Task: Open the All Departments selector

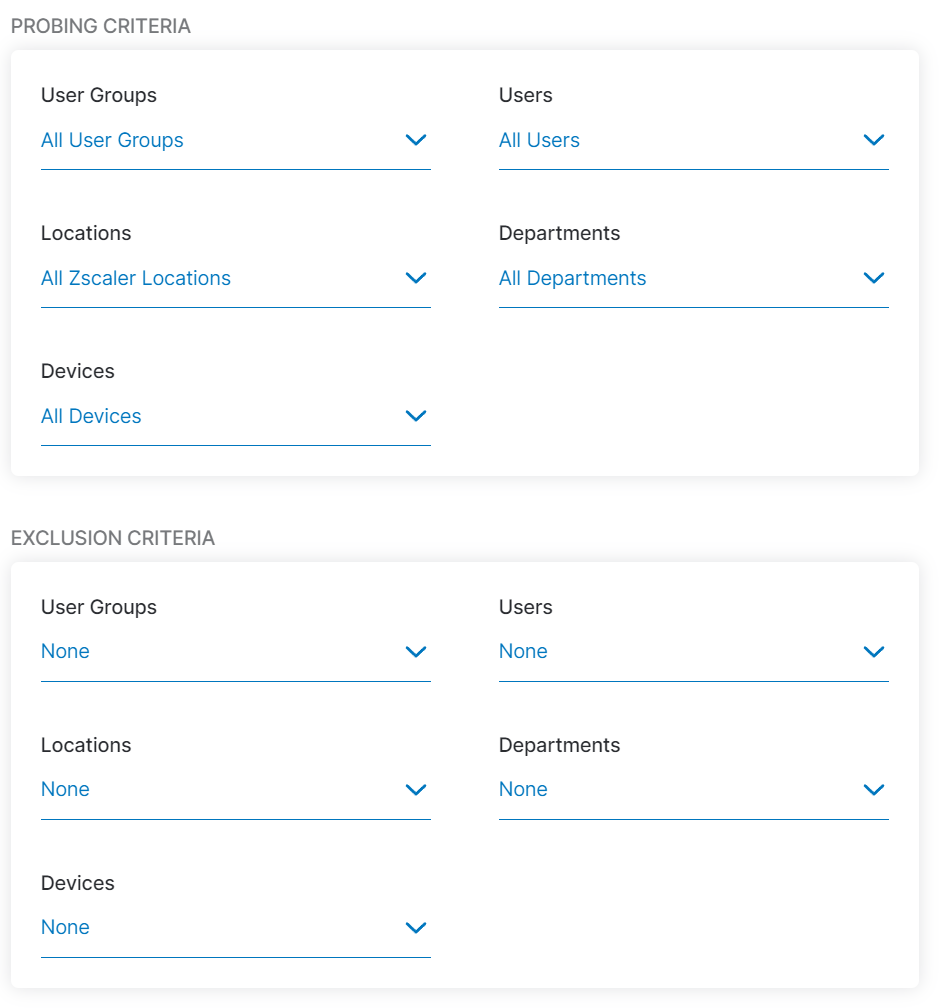Action: pyautogui.click(x=573, y=278)
